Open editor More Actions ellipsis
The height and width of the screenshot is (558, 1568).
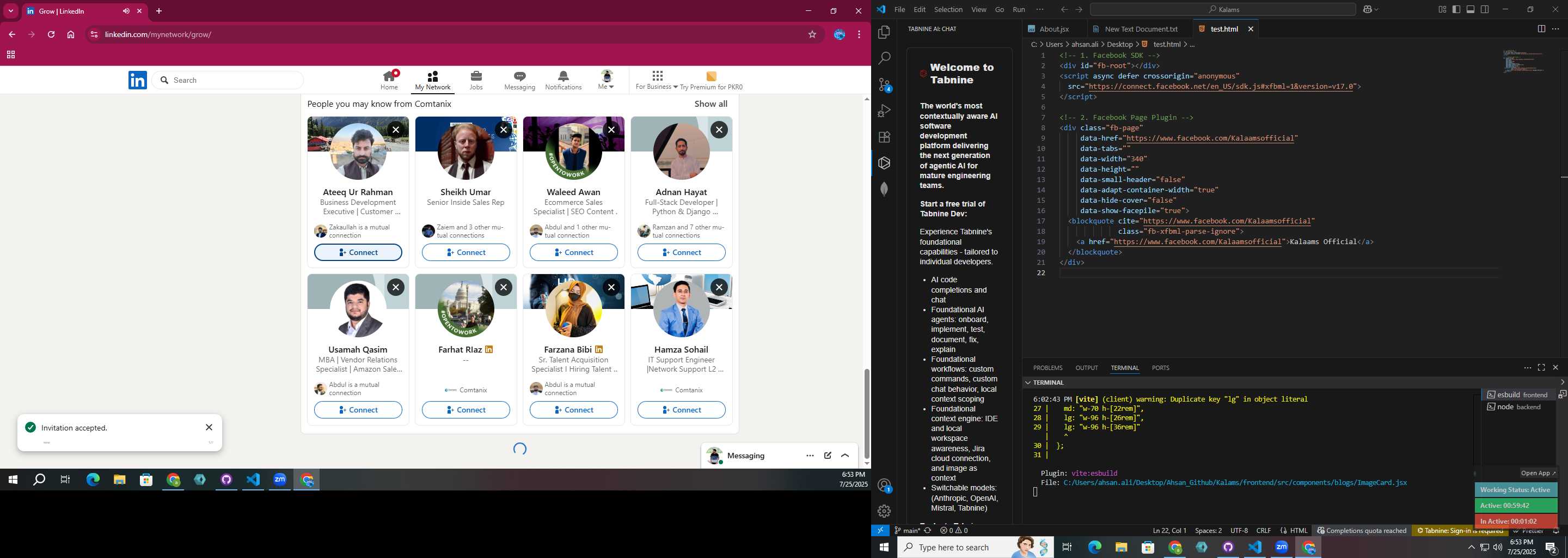[1556, 29]
